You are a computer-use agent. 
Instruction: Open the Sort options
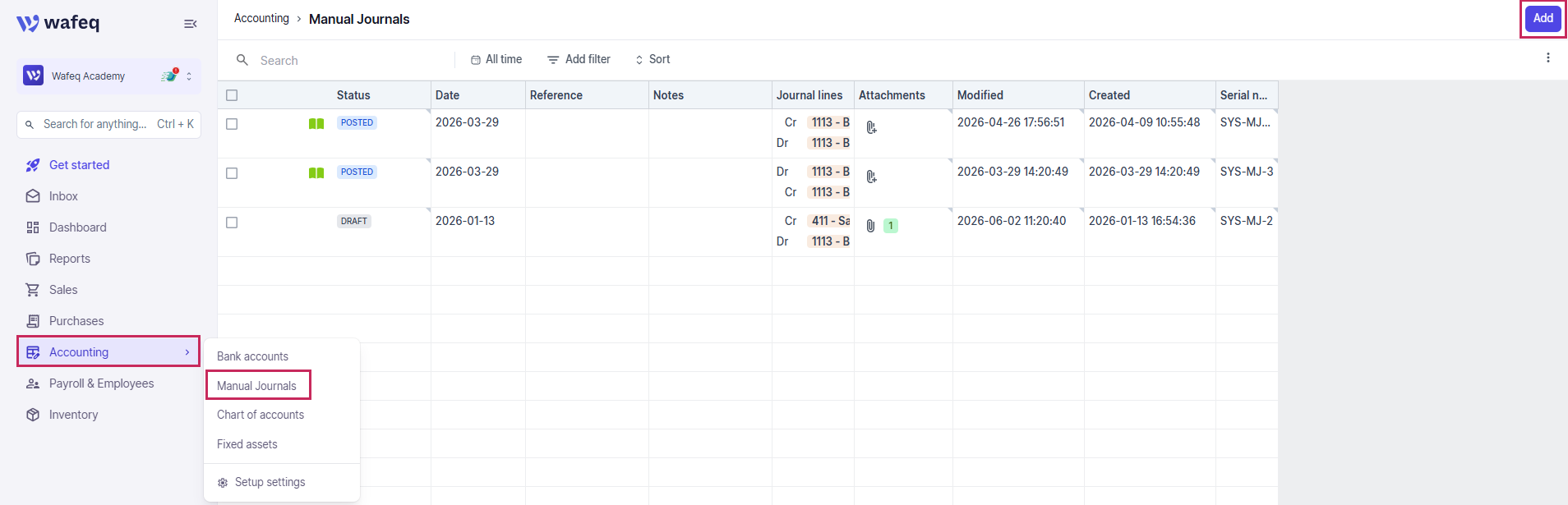point(653,59)
